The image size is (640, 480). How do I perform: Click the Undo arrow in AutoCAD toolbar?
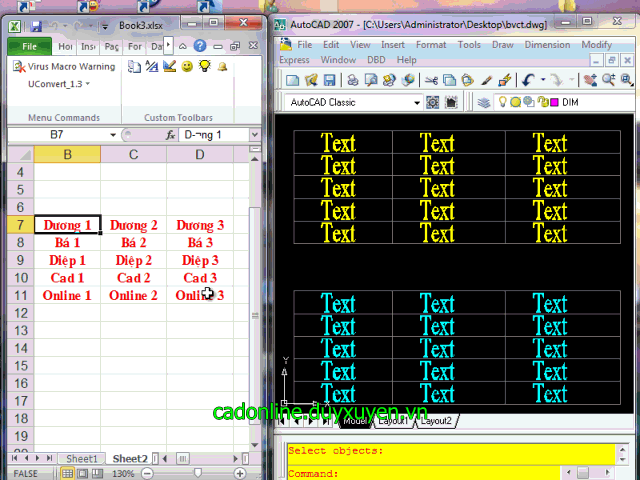528,80
